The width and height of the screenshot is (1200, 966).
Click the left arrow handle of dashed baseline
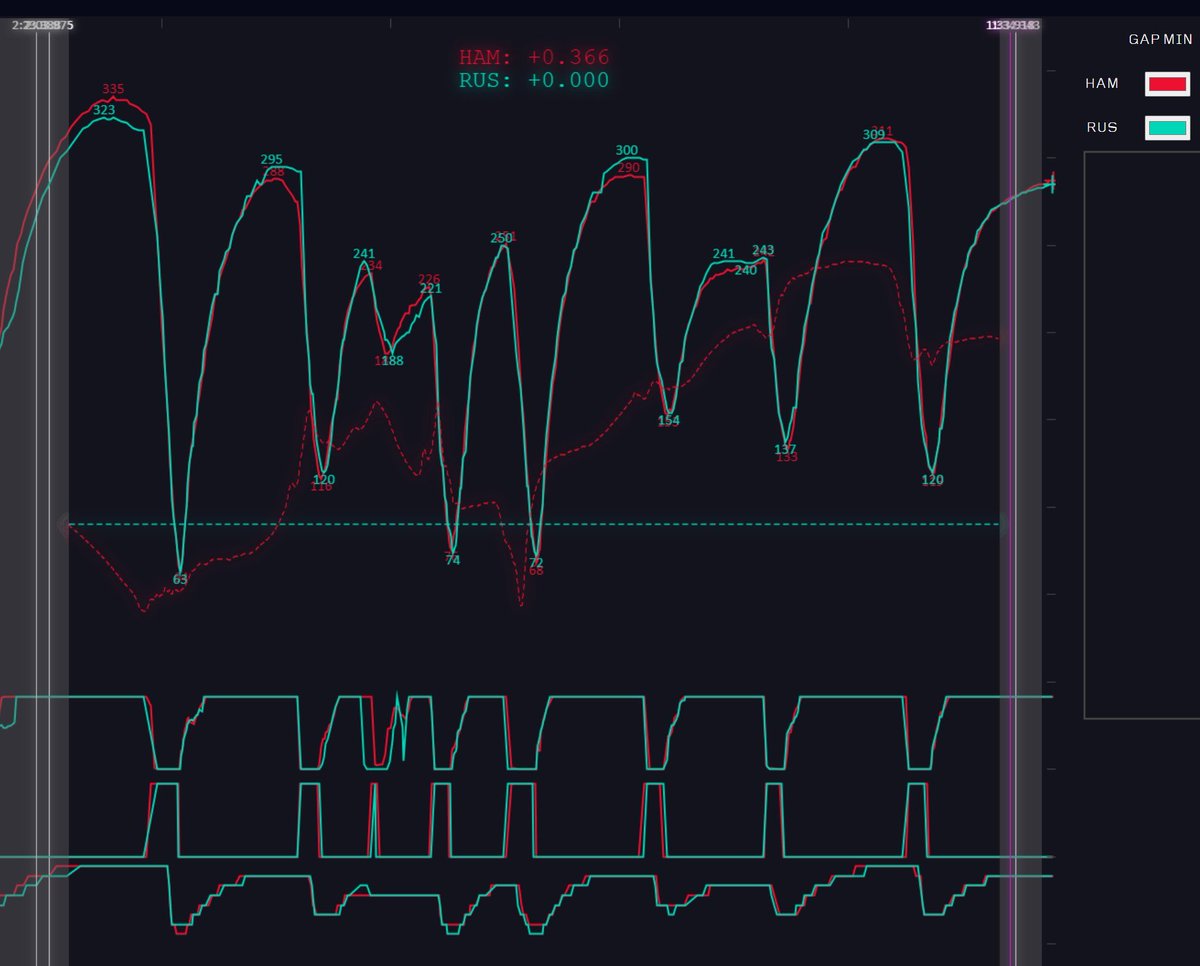coord(64,524)
